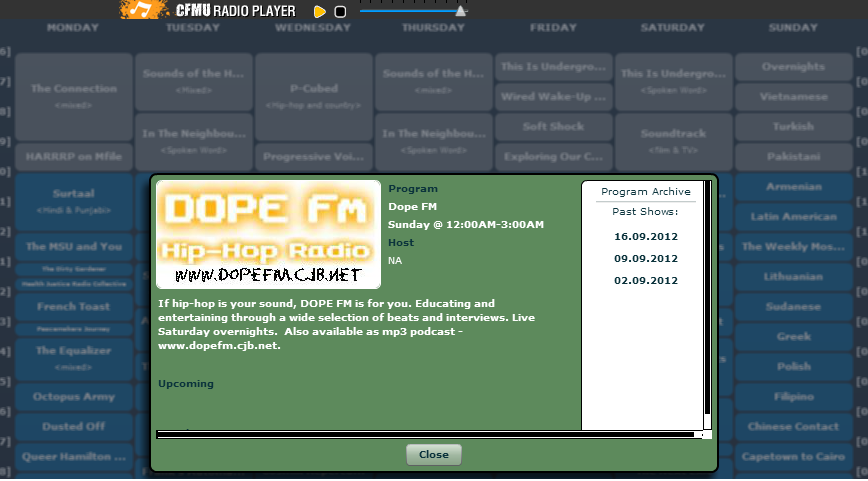Open the Greek program
The width and height of the screenshot is (868, 481).
point(794,337)
